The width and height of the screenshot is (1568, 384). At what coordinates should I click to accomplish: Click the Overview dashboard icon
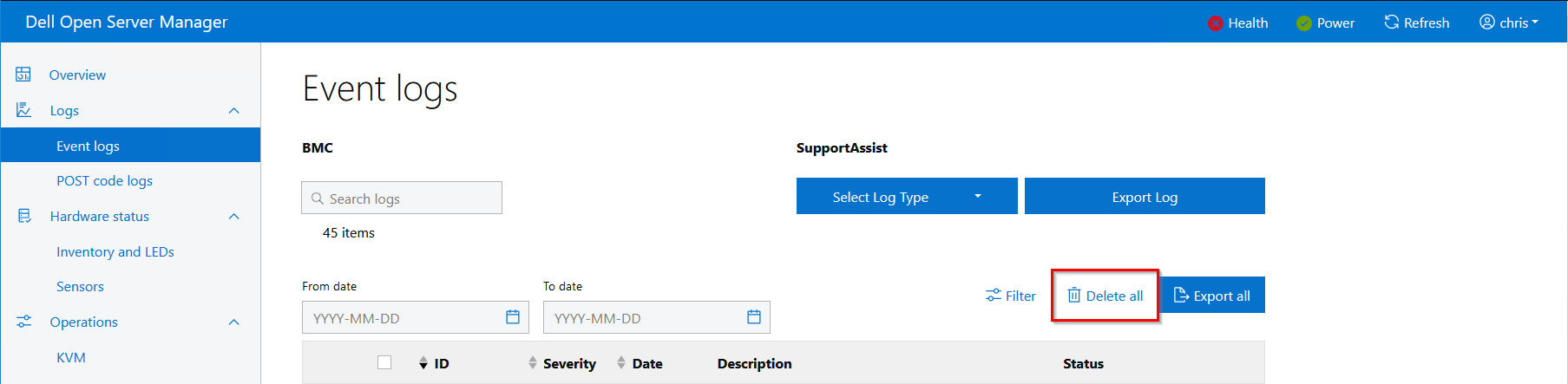(23, 75)
